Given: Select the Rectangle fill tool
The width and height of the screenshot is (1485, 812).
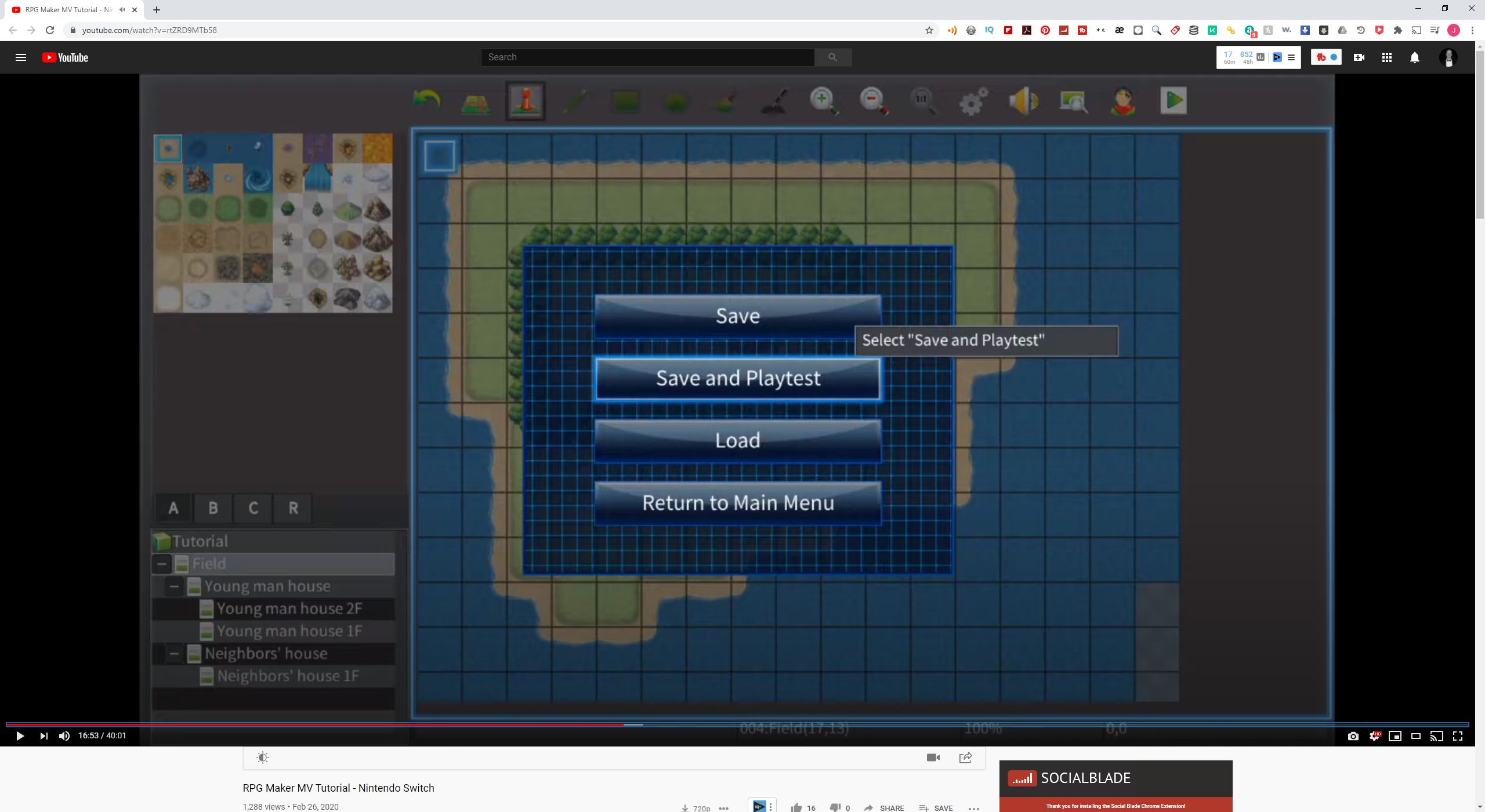Looking at the screenshot, I should 626,101.
